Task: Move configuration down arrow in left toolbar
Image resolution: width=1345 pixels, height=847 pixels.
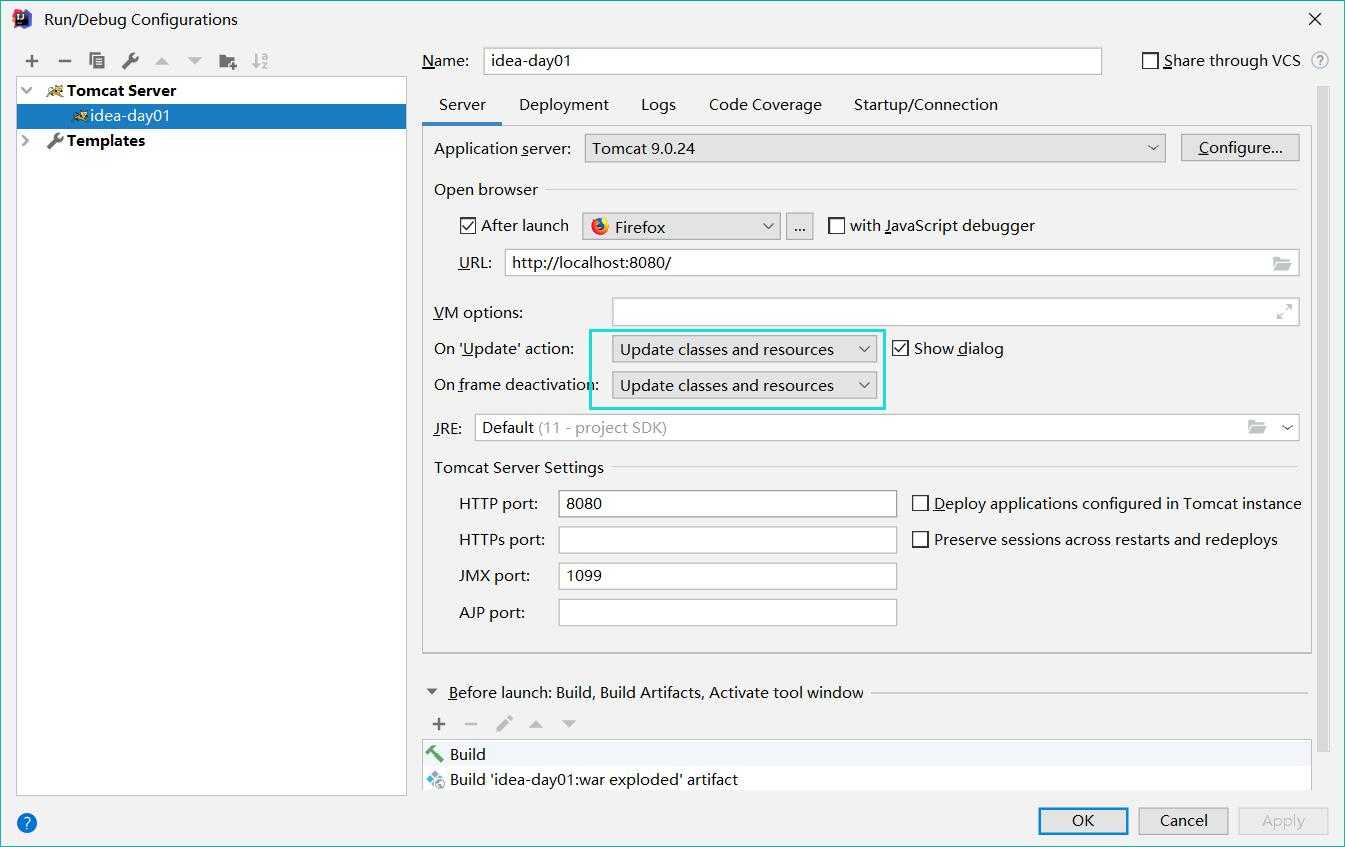Action: click(195, 61)
